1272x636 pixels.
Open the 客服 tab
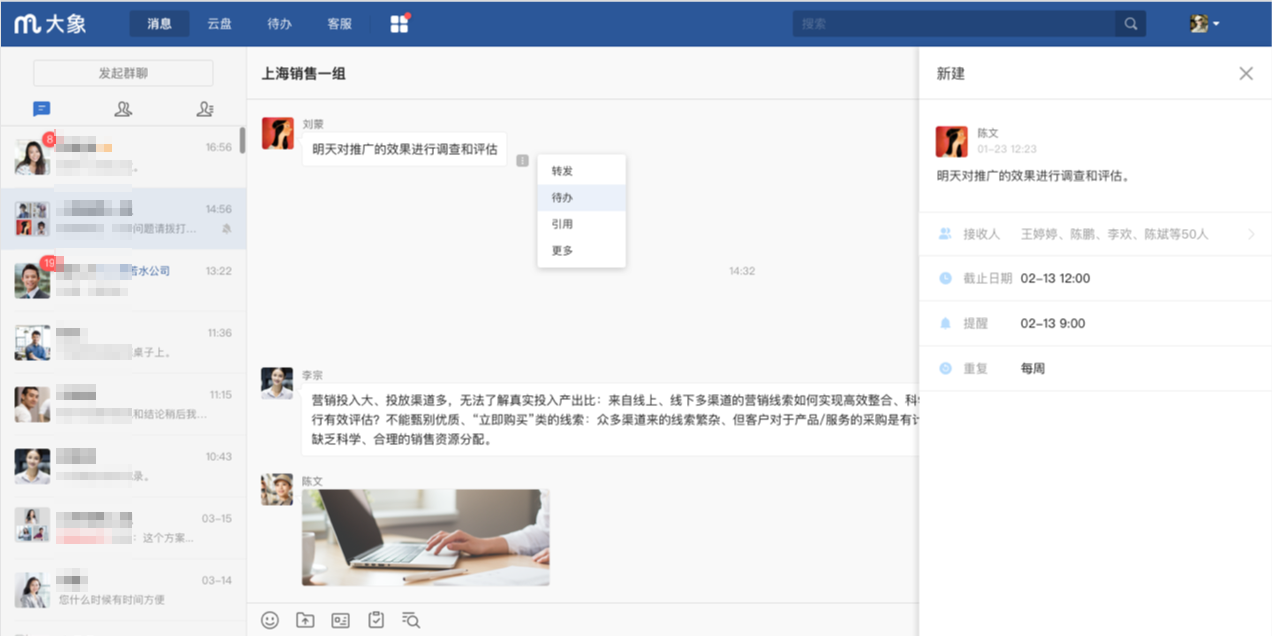[339, 23]
